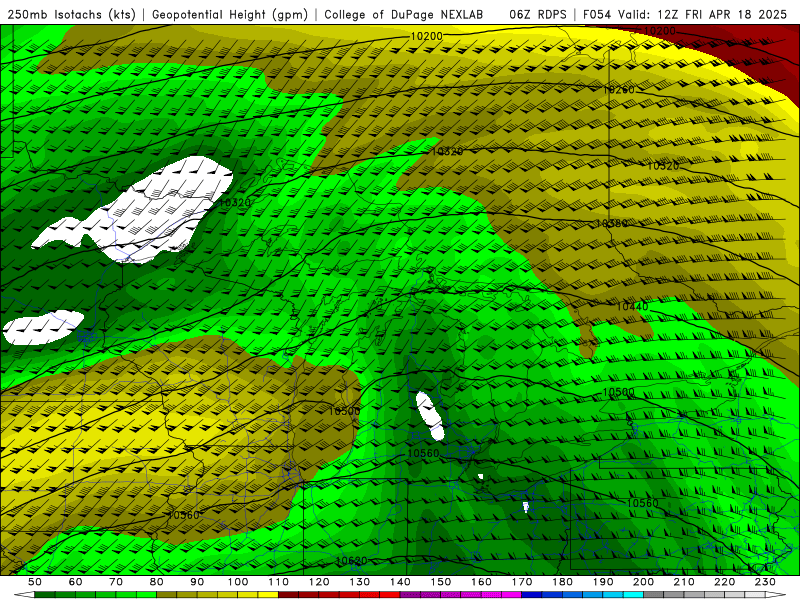Click the legend value 180
The image size is (800, 600).
(x=562, y=582)
